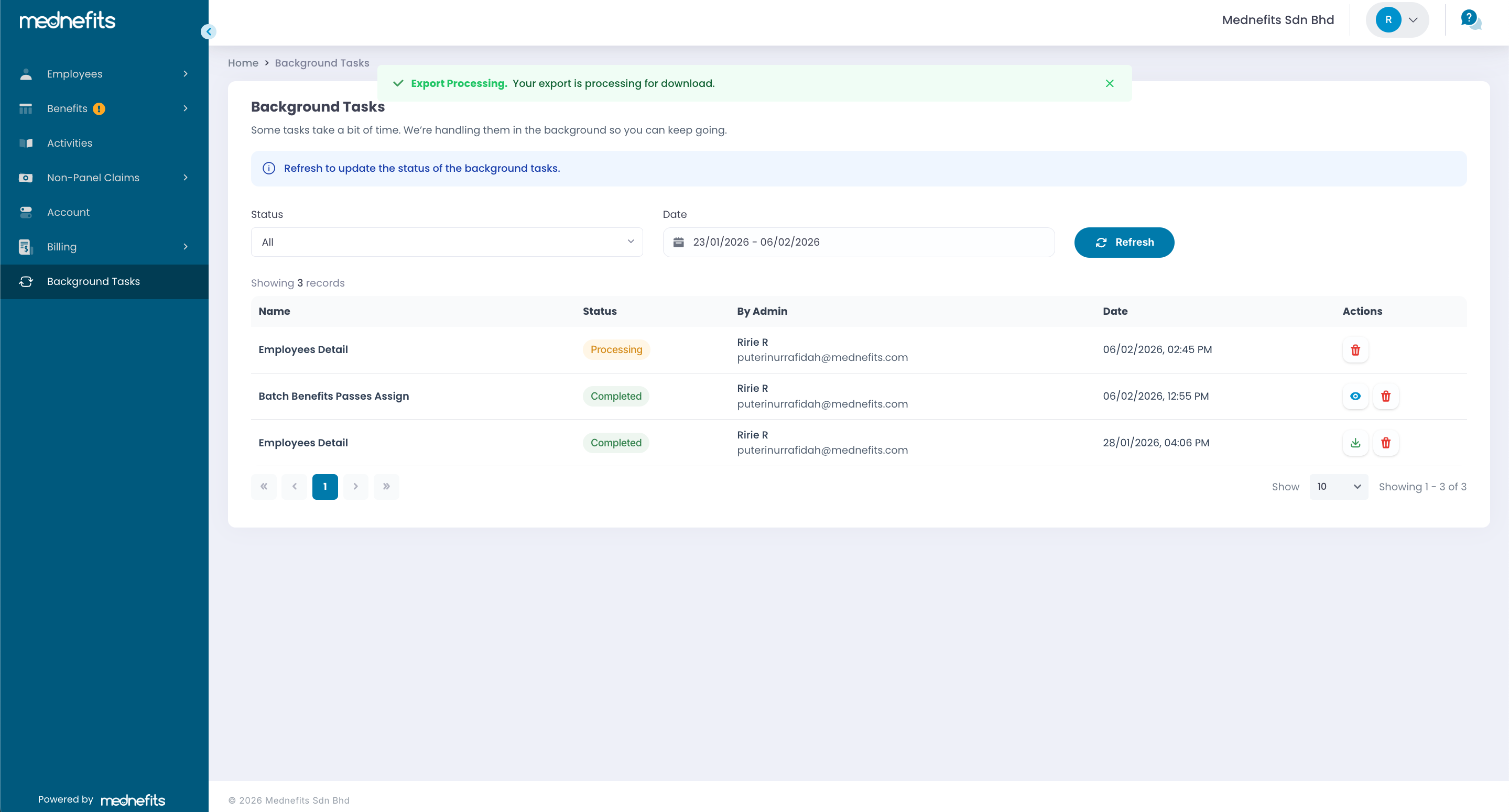Screen dimensions: 1509x812
Task: Click the Refresh button
Action: tap(1124, 242)
